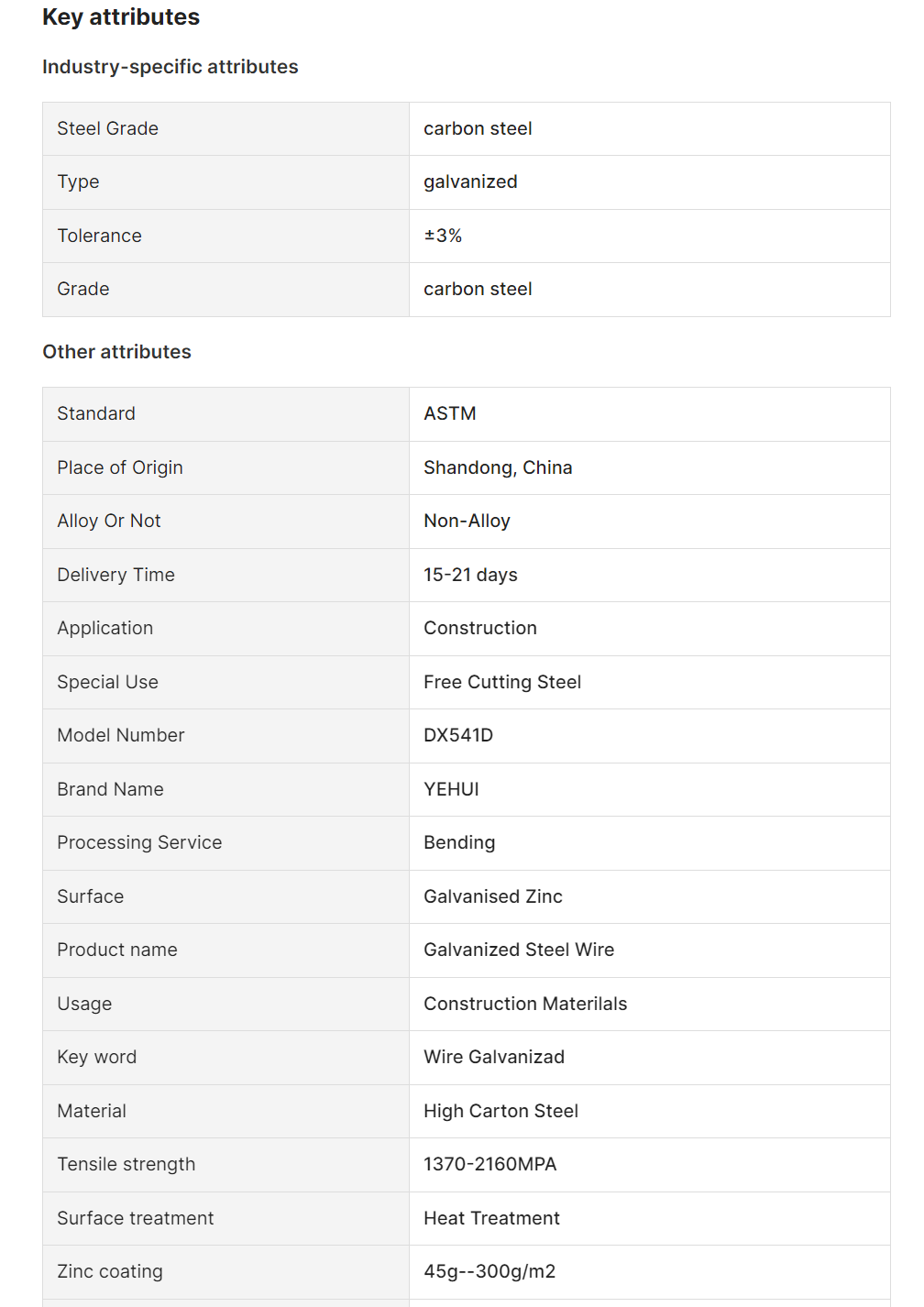Click the Construction application value
The image size is (924, 1307).
coord(480,628)
